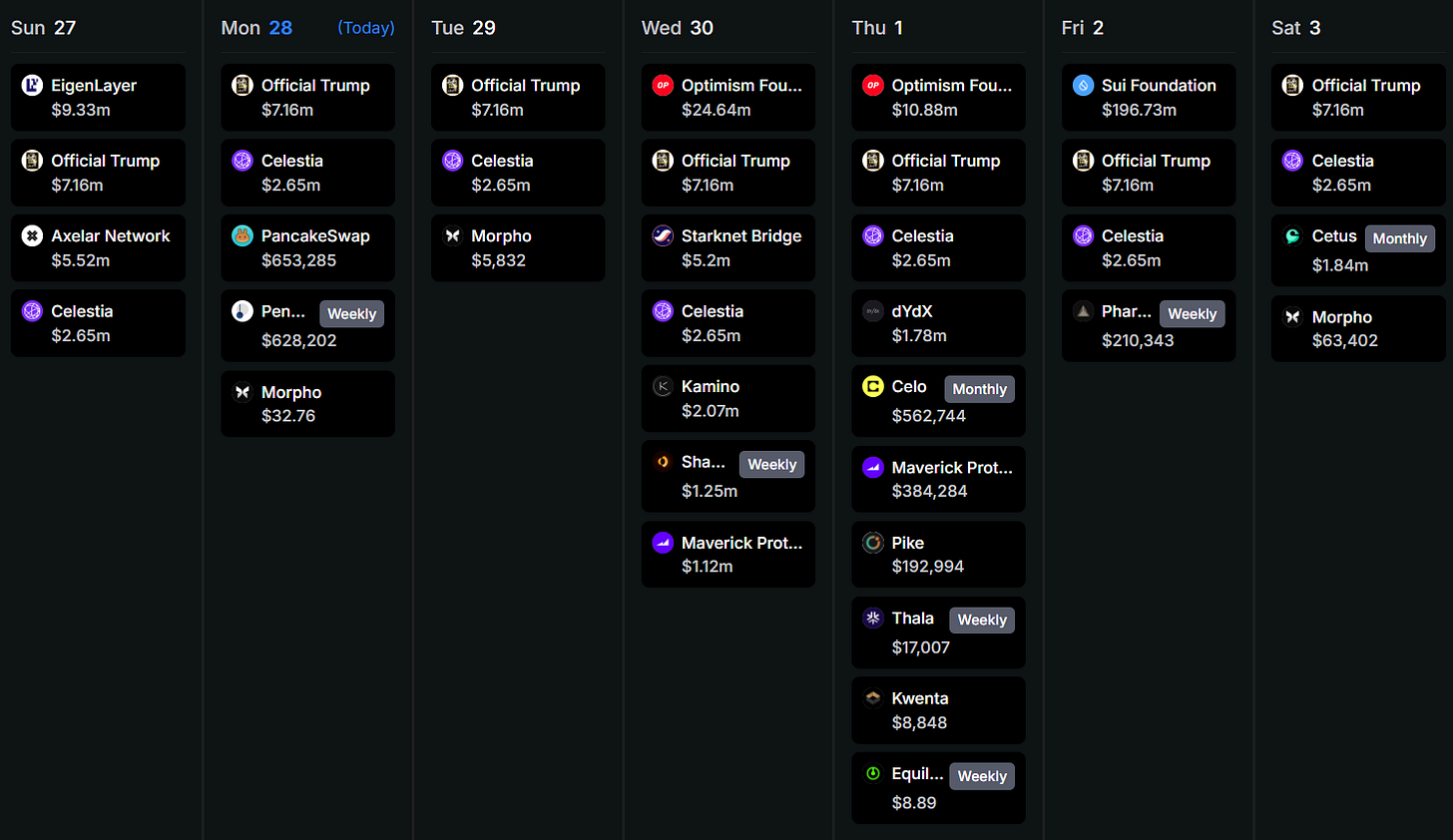Click Friday's Phar... $210,343 amount
This screenshot has width=1453, height=840.
pyautogui.click(x=1138, y=340)
